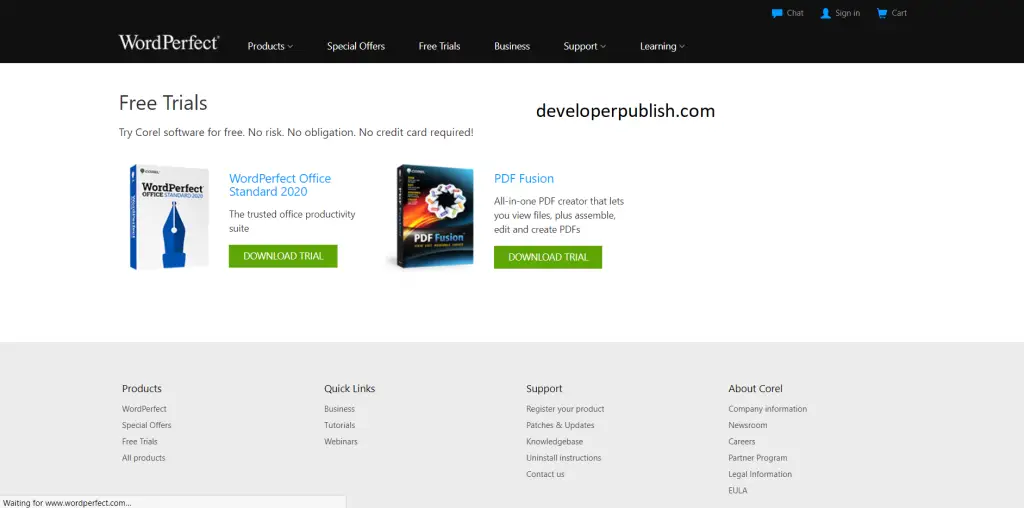Open Business in the top navigation

(x=512, y=46)
